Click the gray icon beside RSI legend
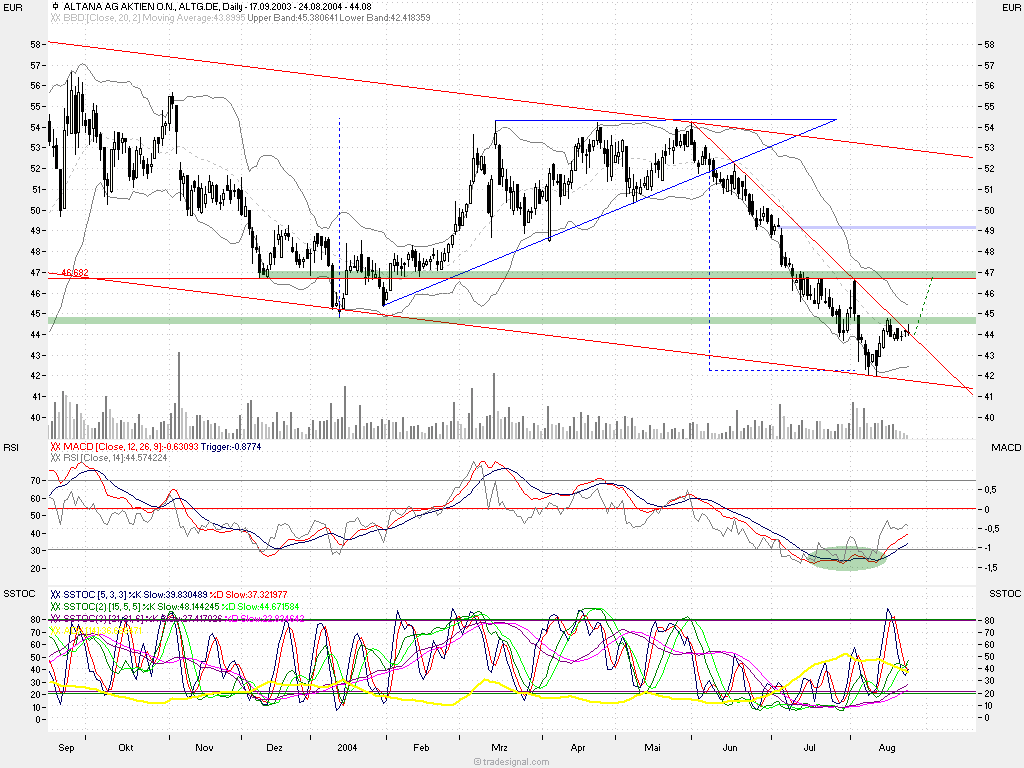The width and height of the screenshot is (1024, 768). pos(56,458)
